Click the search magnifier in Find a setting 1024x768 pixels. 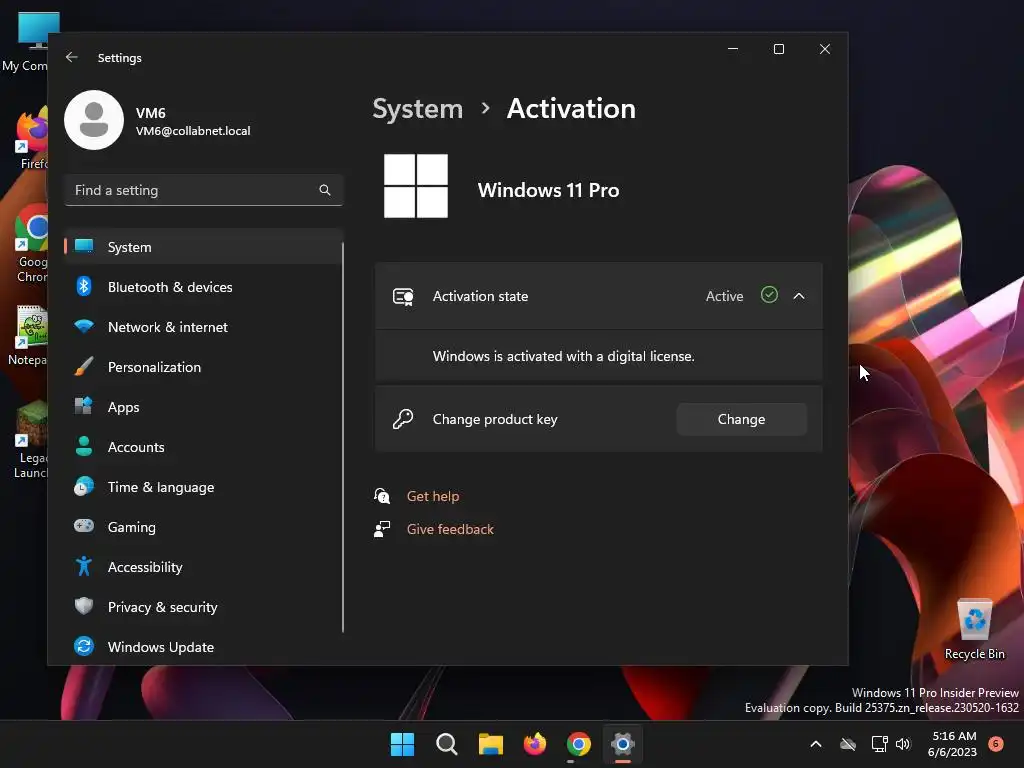tap(325, 190)
